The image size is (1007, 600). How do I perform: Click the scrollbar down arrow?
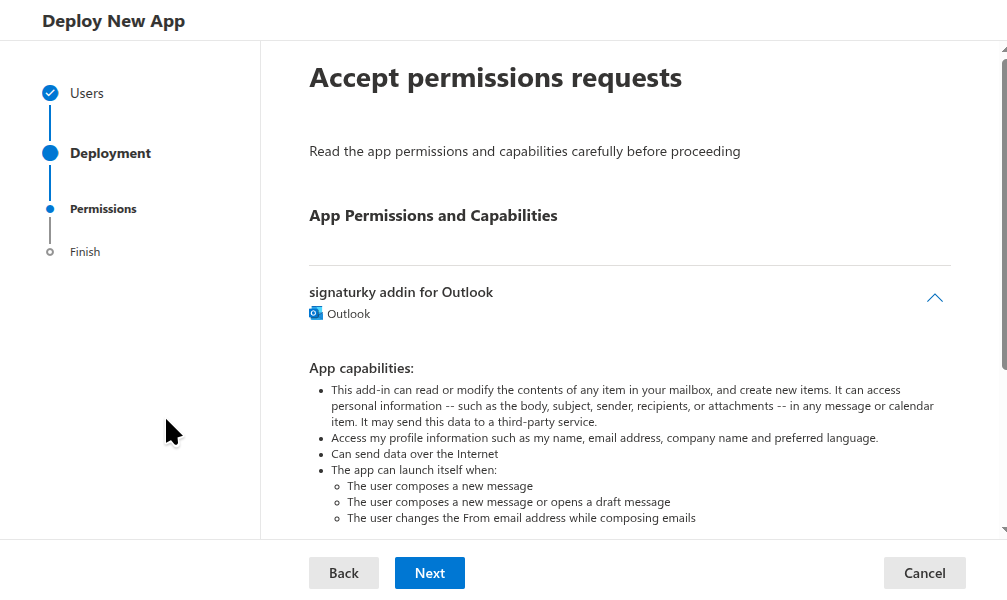[1004, 530]
